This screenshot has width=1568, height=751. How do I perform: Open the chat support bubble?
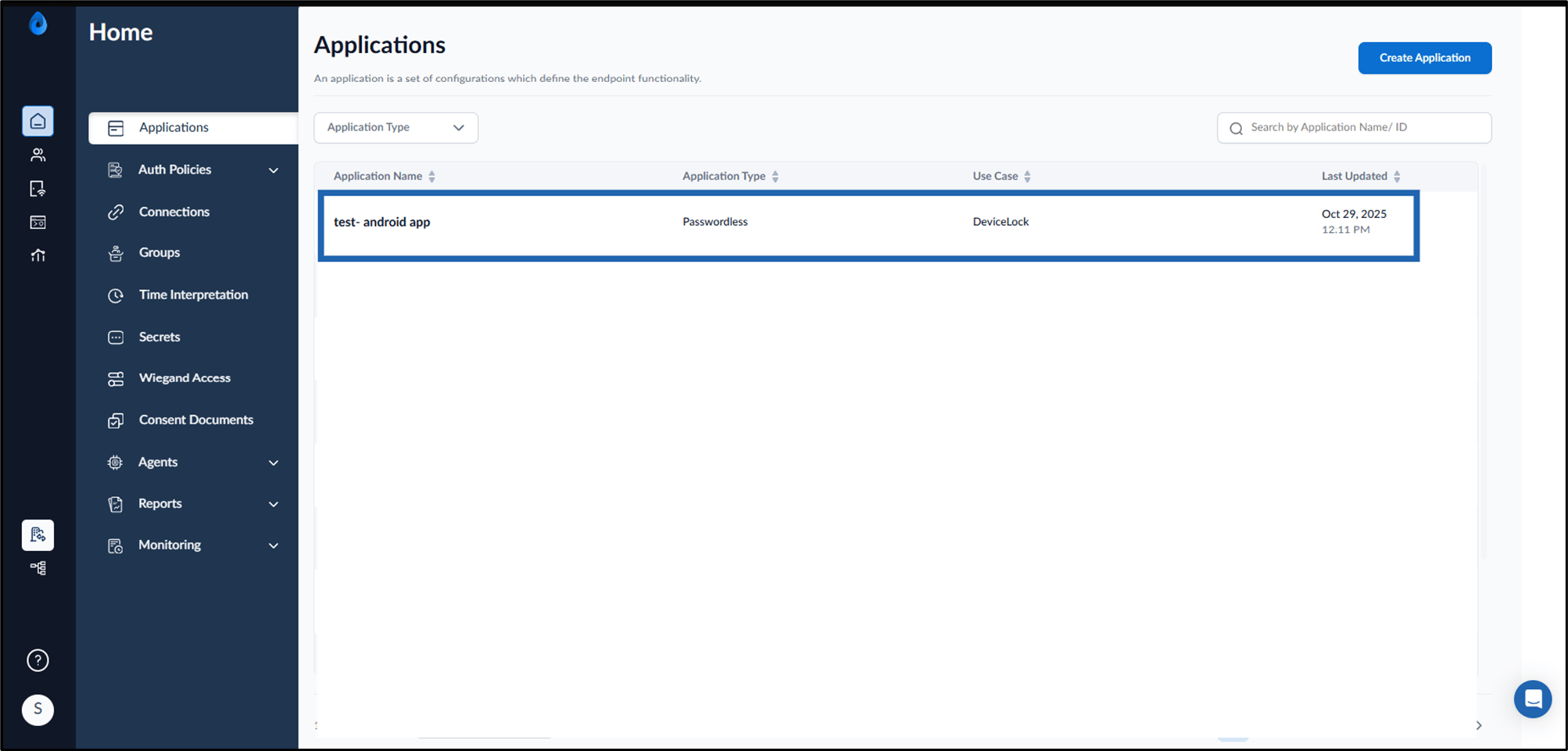[x=1533, y=699]
